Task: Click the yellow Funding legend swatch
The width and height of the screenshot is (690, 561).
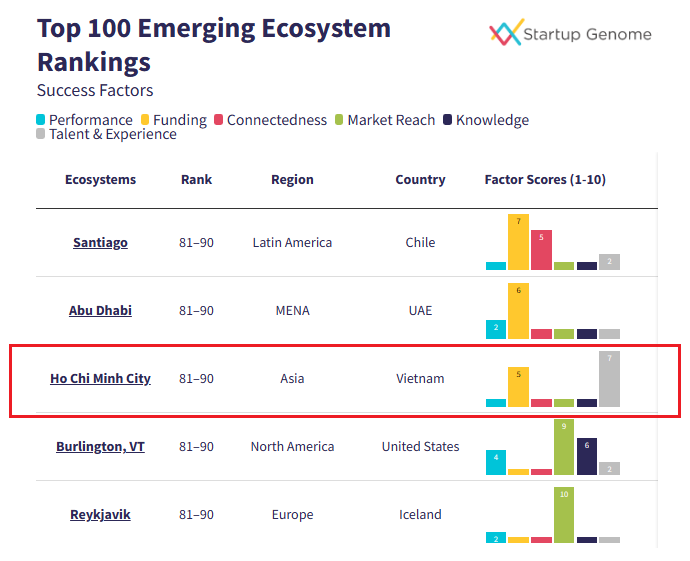Action: (x=145, y=120)
